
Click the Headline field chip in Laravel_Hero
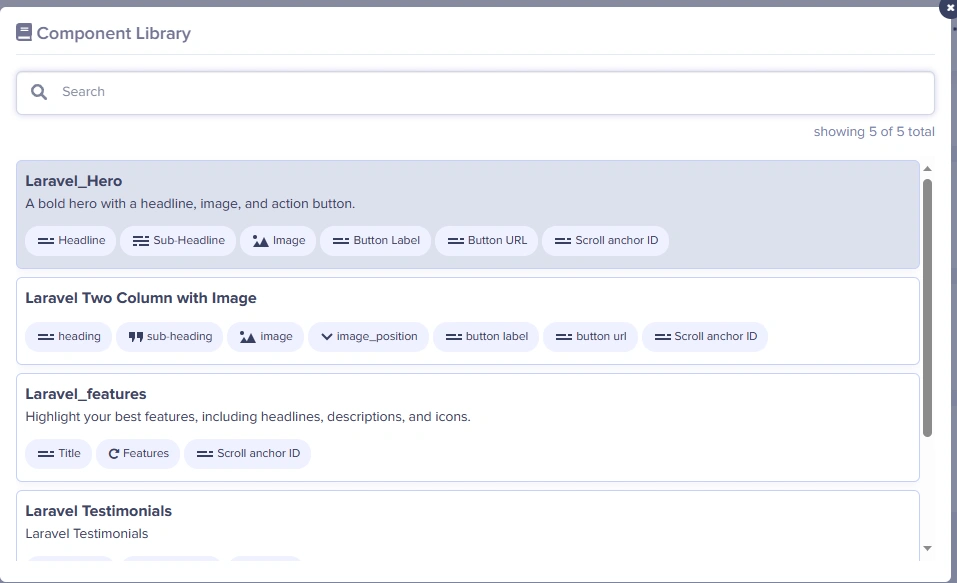tap(71, 241)
